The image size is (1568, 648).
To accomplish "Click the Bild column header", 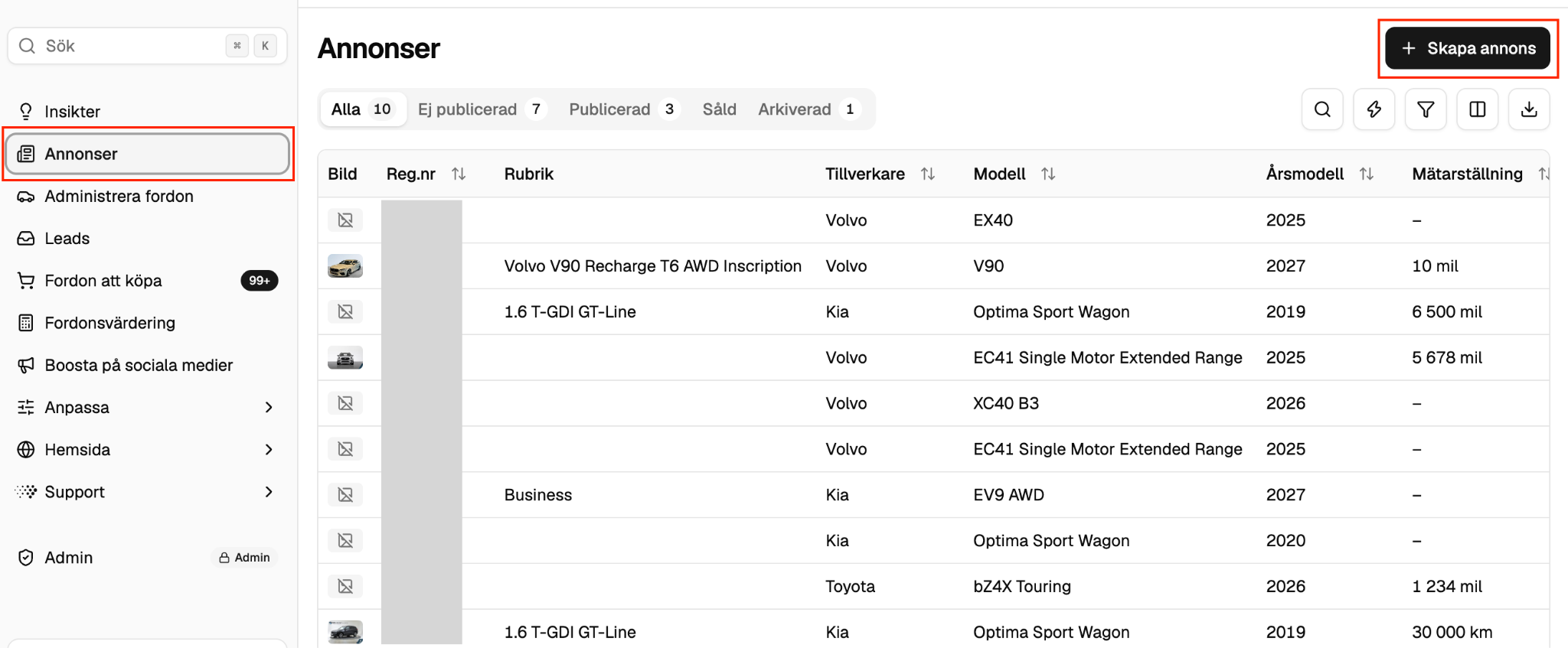I will [x=342, y=174].
